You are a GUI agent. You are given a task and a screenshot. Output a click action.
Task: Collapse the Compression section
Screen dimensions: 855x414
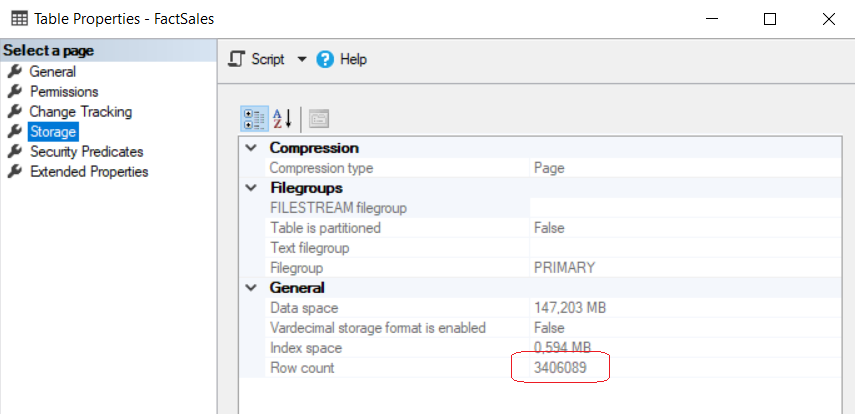click(x=251, y=148)
